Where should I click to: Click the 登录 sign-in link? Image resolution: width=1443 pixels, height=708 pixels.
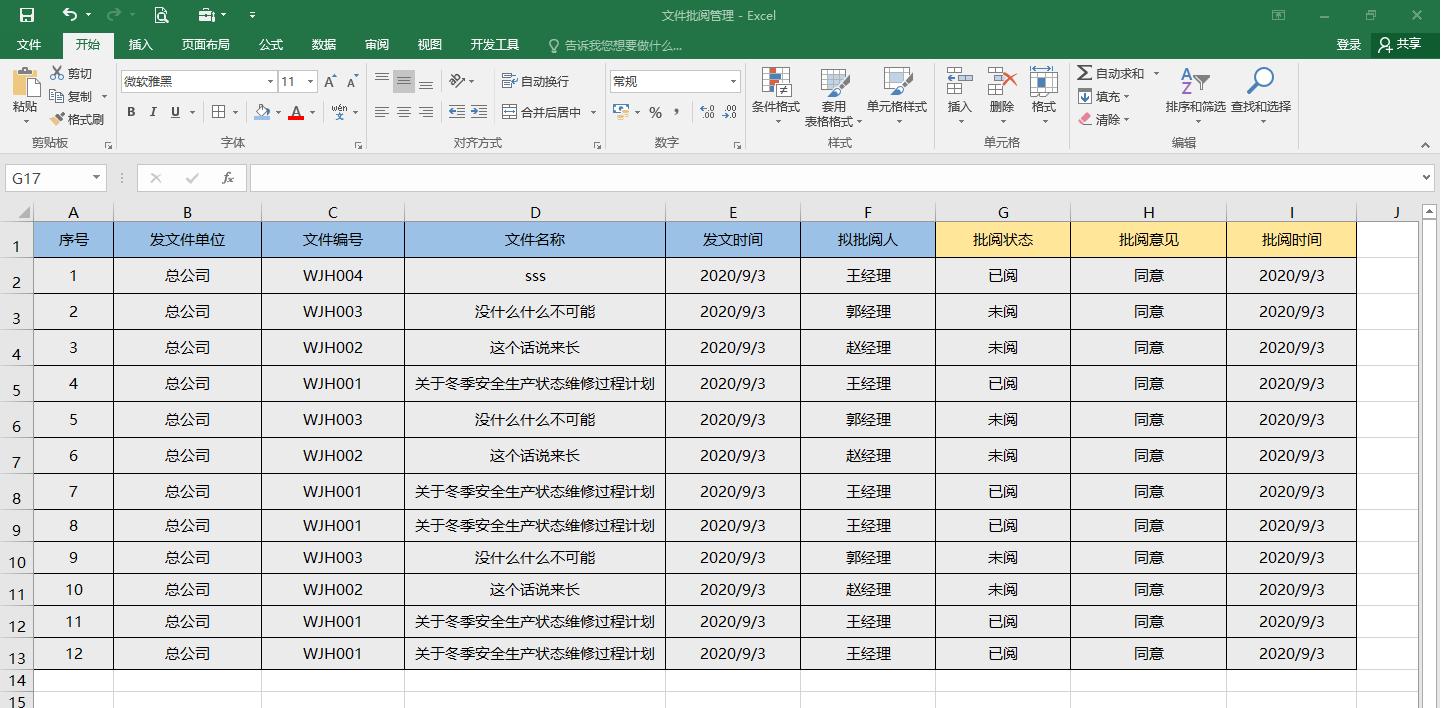(1348, 44)
